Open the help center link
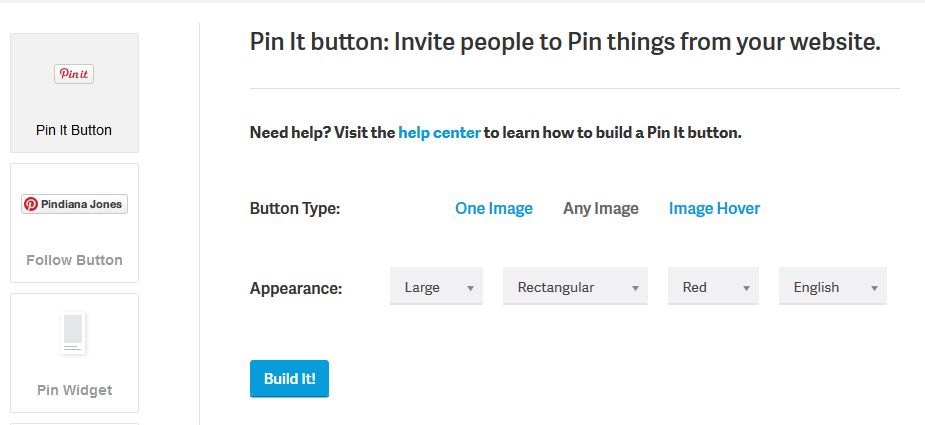The height and width of the screenshot is (425, 925). tap(439, 133)
